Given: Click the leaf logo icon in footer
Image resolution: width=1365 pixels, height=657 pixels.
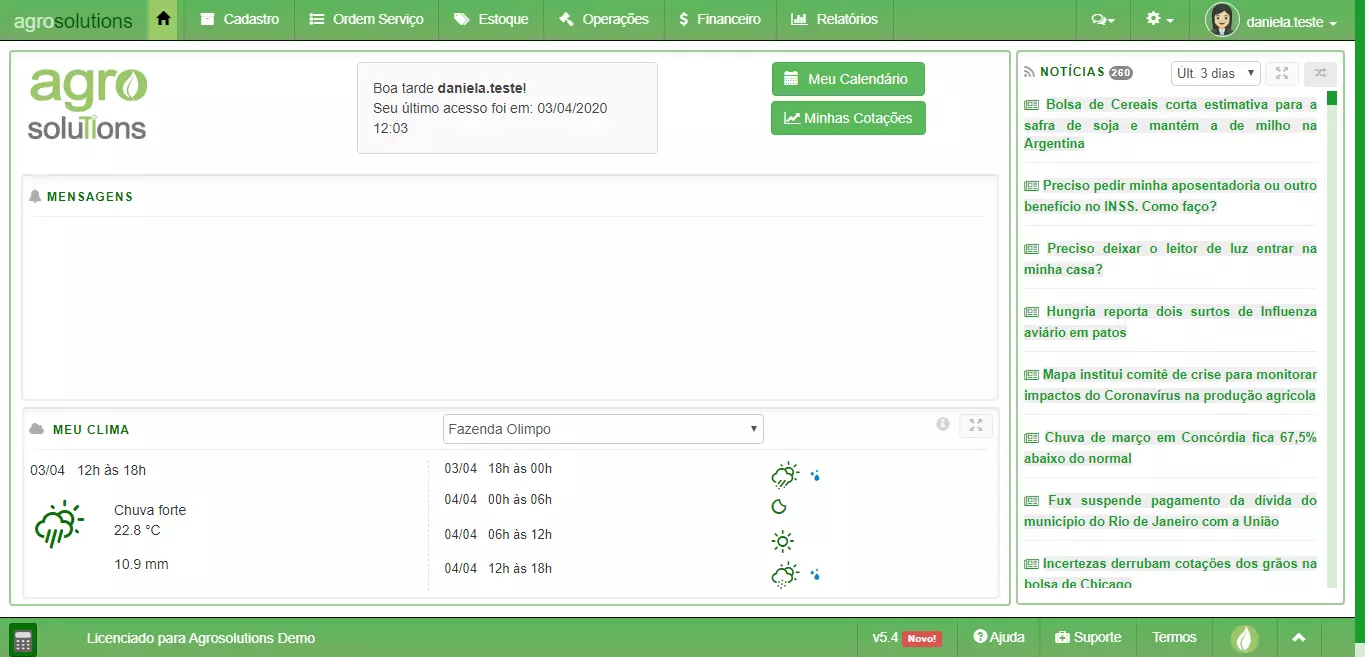Looking at the screenshot, I should (1244, 638).
